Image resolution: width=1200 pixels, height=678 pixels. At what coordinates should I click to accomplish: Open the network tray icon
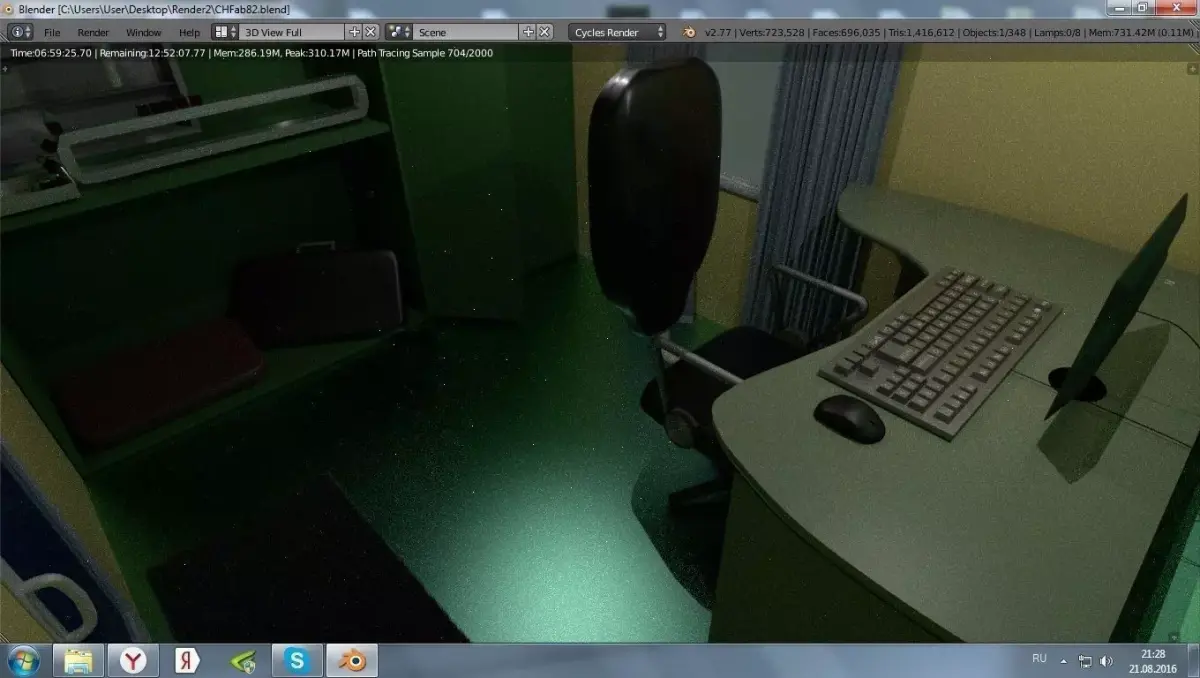(1085, 661)
